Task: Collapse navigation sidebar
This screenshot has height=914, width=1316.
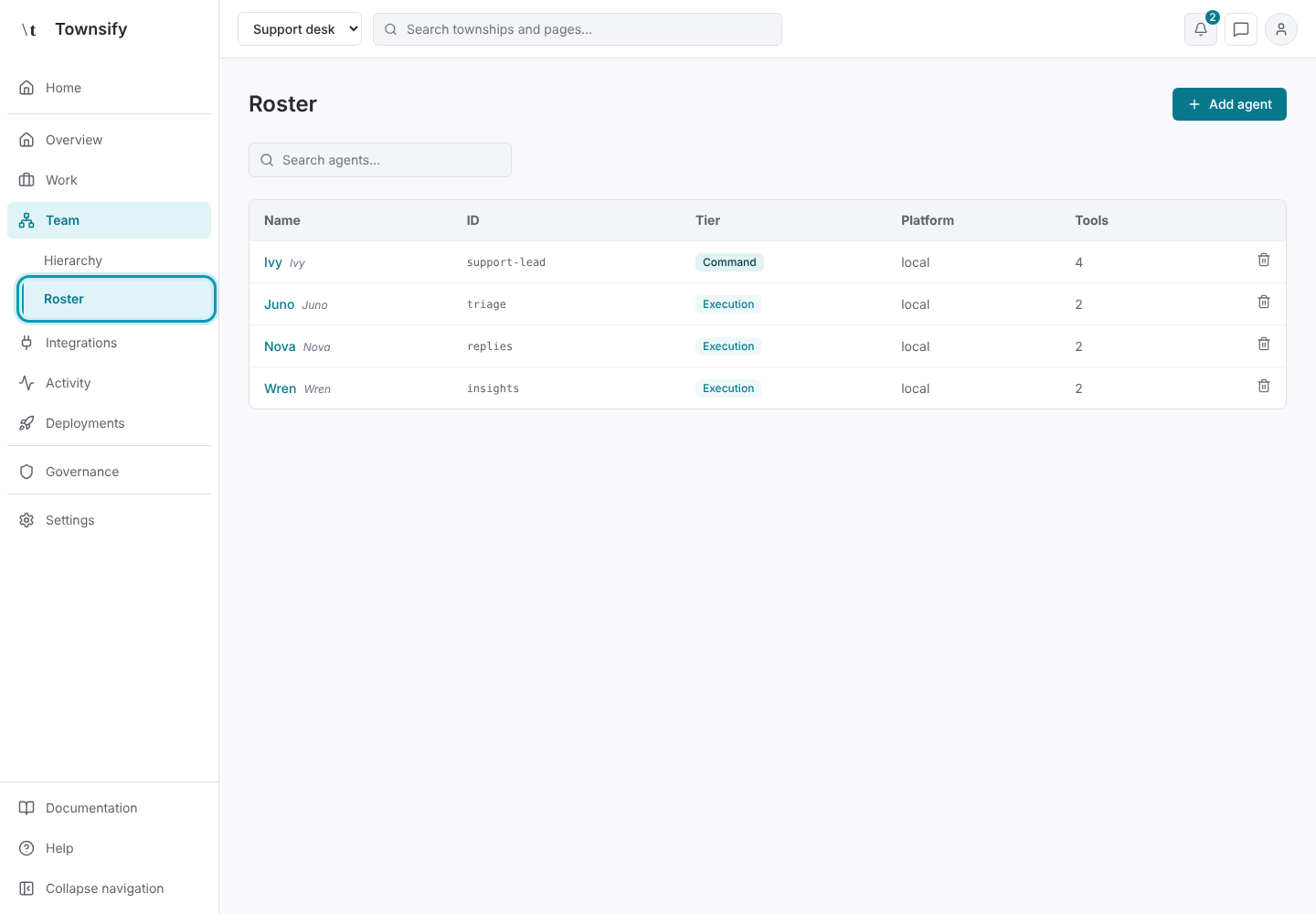Action: (109, 888)
